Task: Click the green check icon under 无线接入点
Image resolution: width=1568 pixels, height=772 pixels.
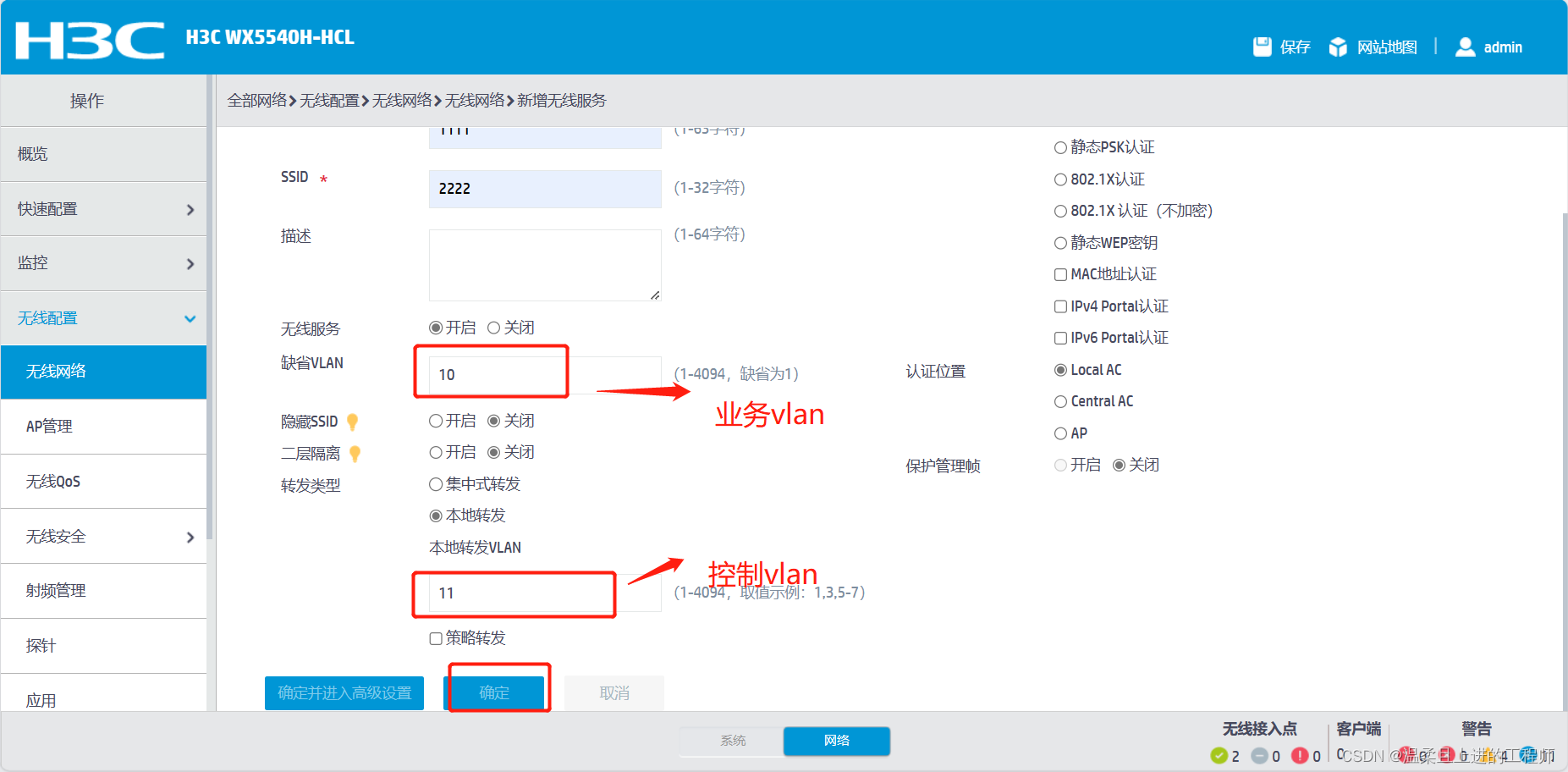Action: point(1219,755)
